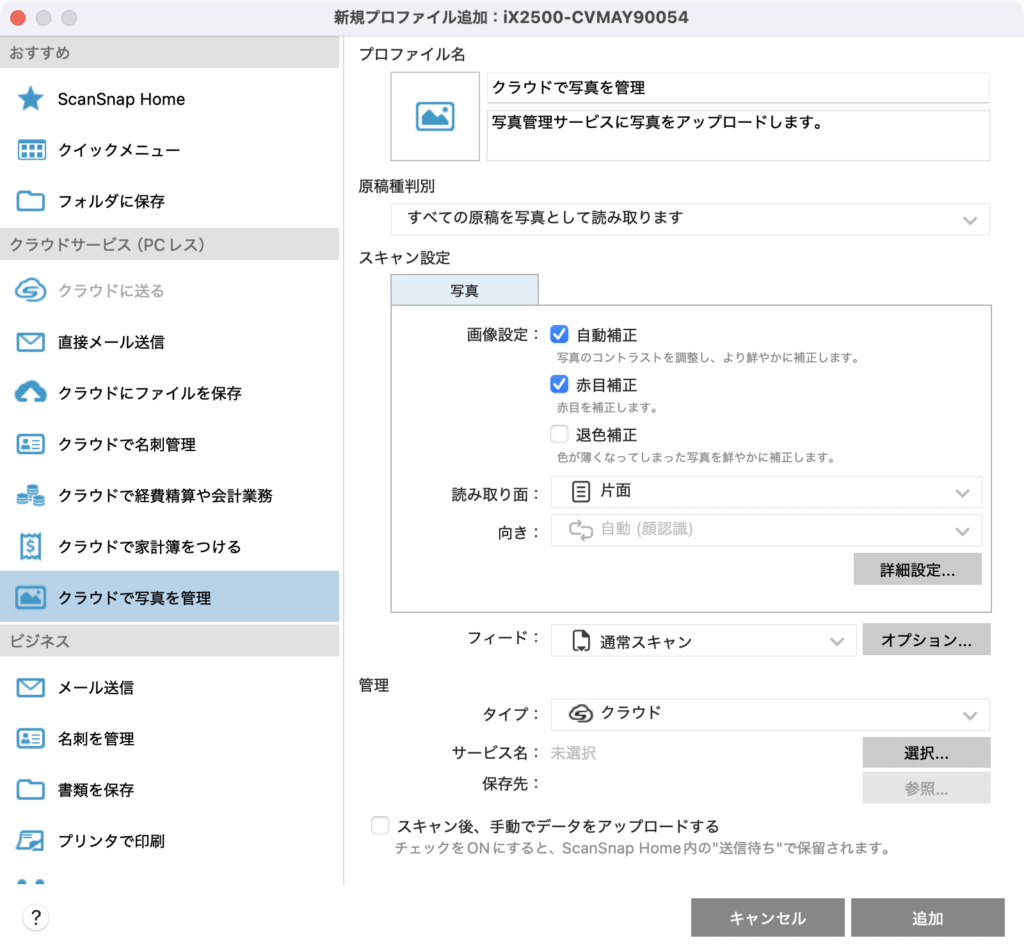Click the receipt icon for クラウドで家計簿をつける

click(31, 547)
